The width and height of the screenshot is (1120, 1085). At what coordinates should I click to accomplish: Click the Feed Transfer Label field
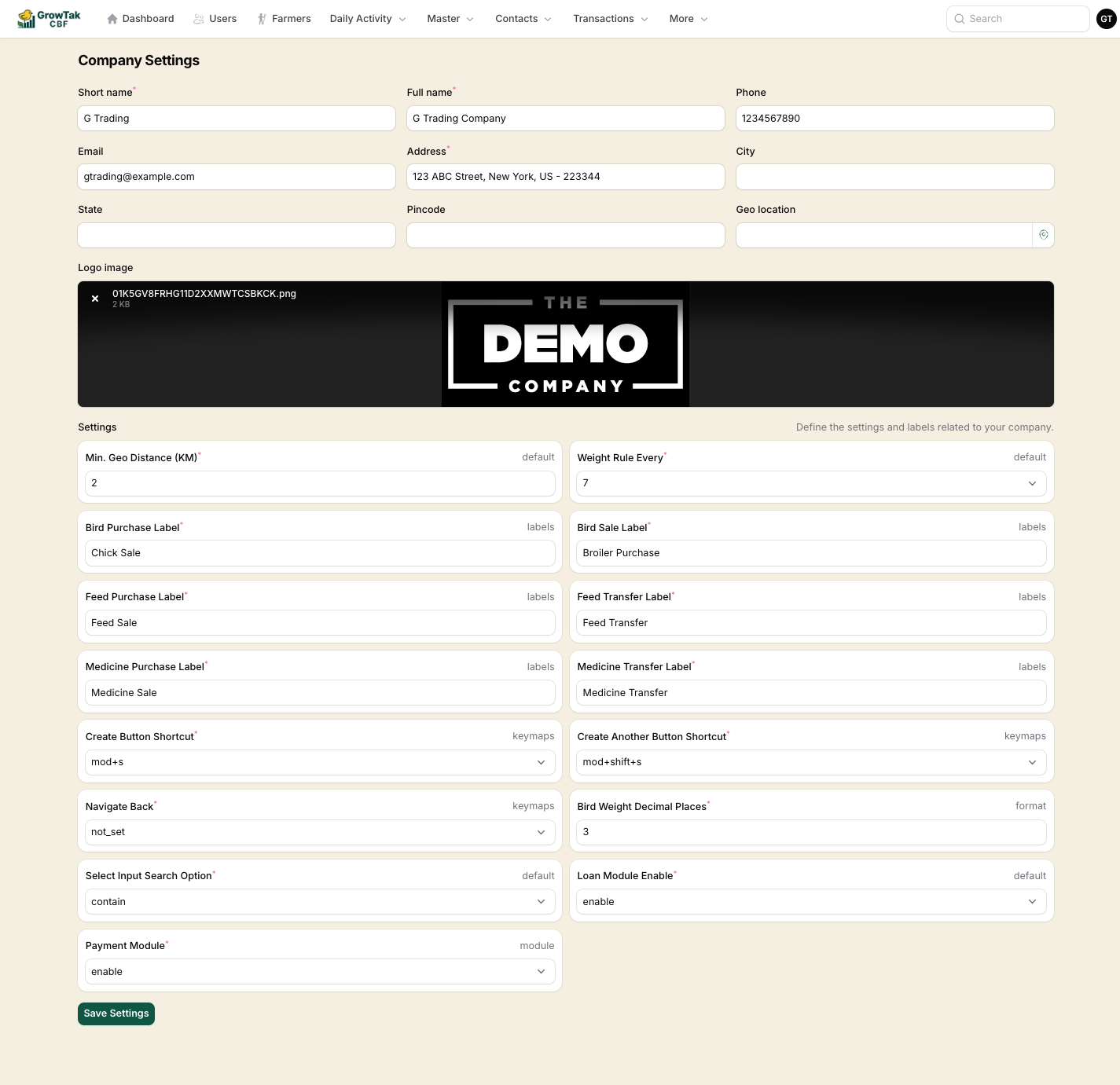pyautogui.click(x=811, y=623)
